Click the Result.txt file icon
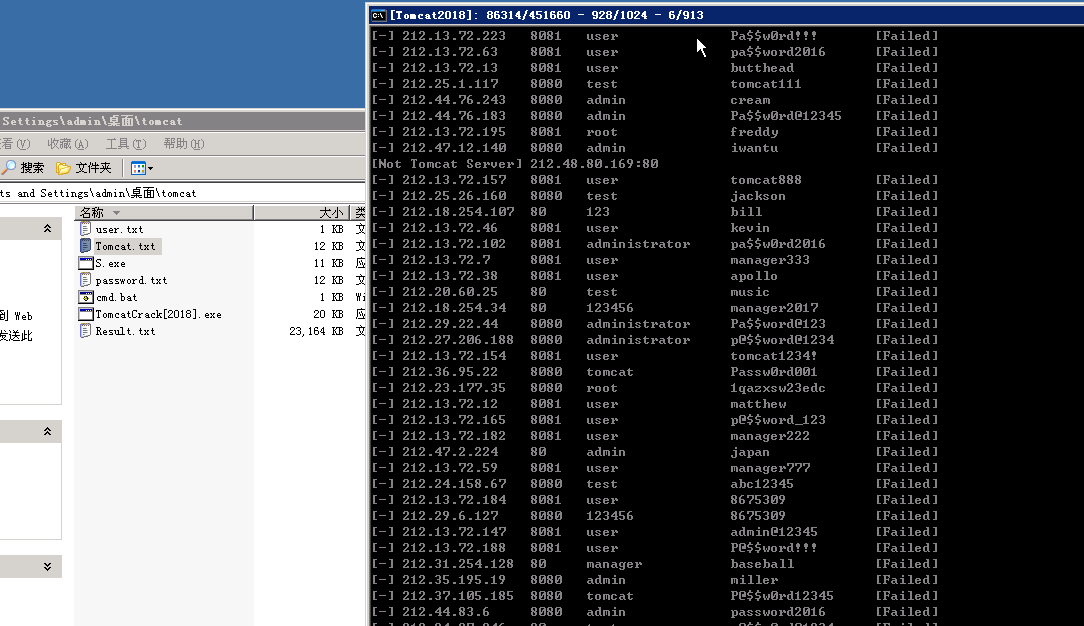The height and width of the screenshot is (626, 1084). [x=85, y=331]
